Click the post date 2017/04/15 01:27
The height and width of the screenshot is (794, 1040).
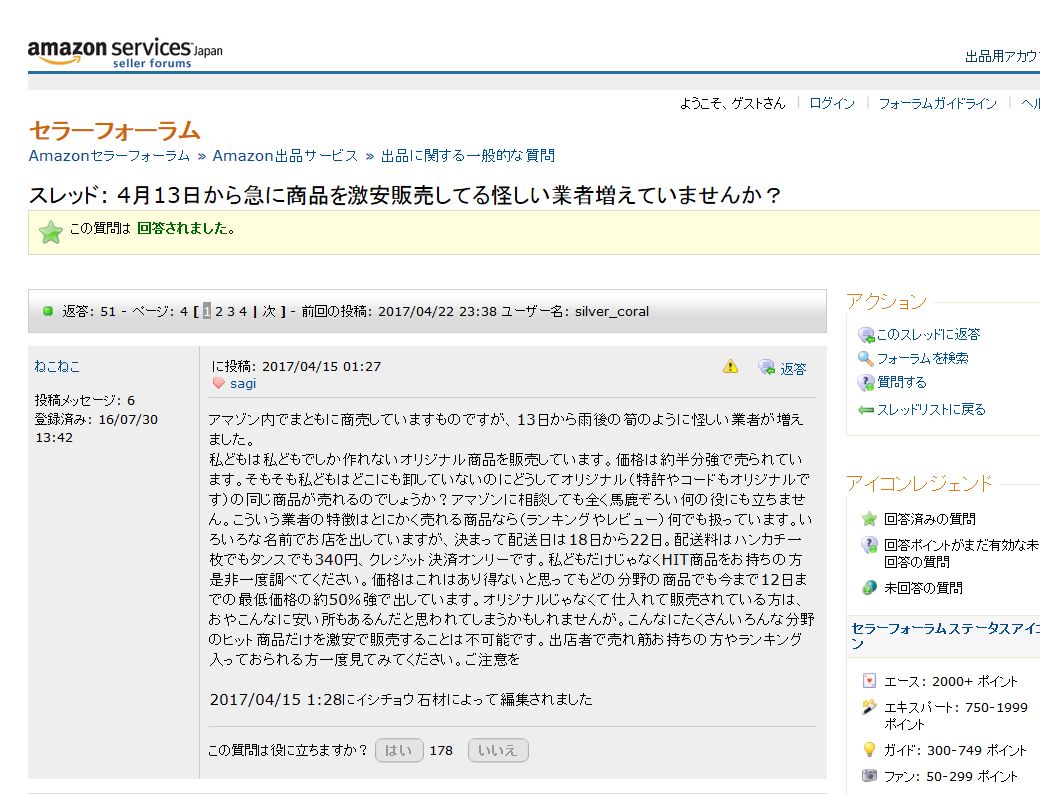(321, 366)
